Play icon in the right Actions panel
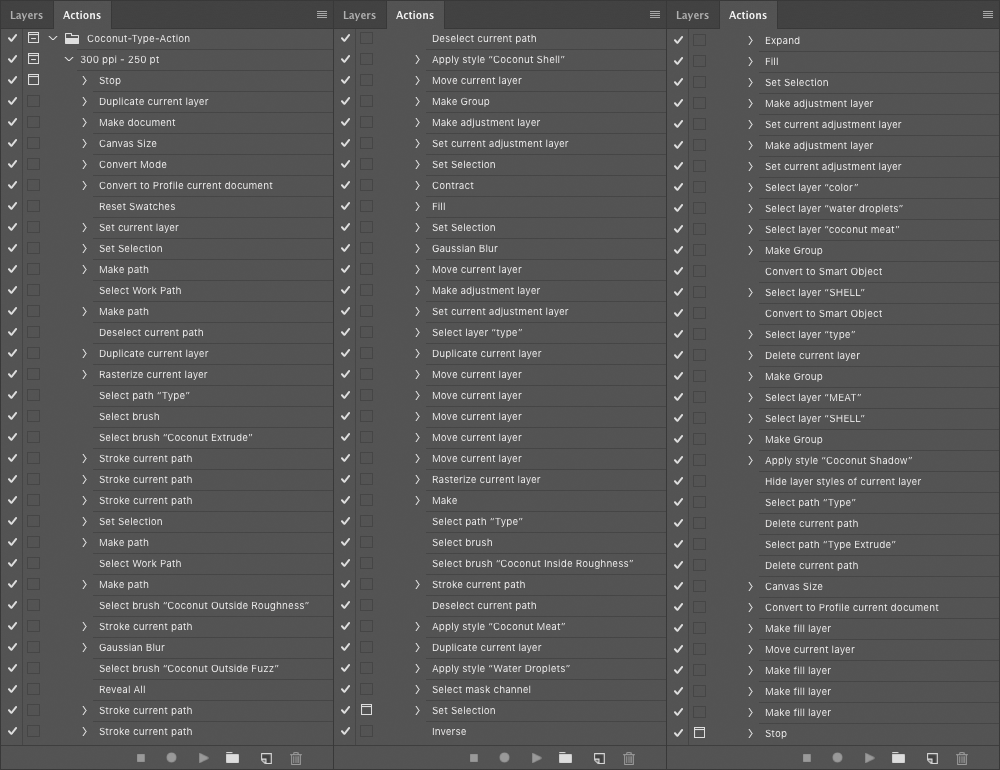This screenshot has height=770, width=1000. coord(869,758)
